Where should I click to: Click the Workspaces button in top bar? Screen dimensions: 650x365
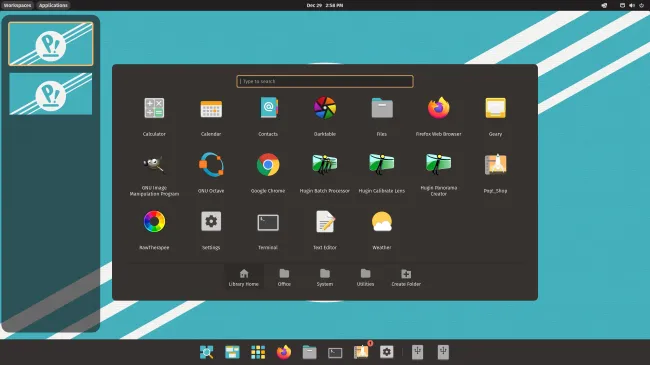[17, 5]
